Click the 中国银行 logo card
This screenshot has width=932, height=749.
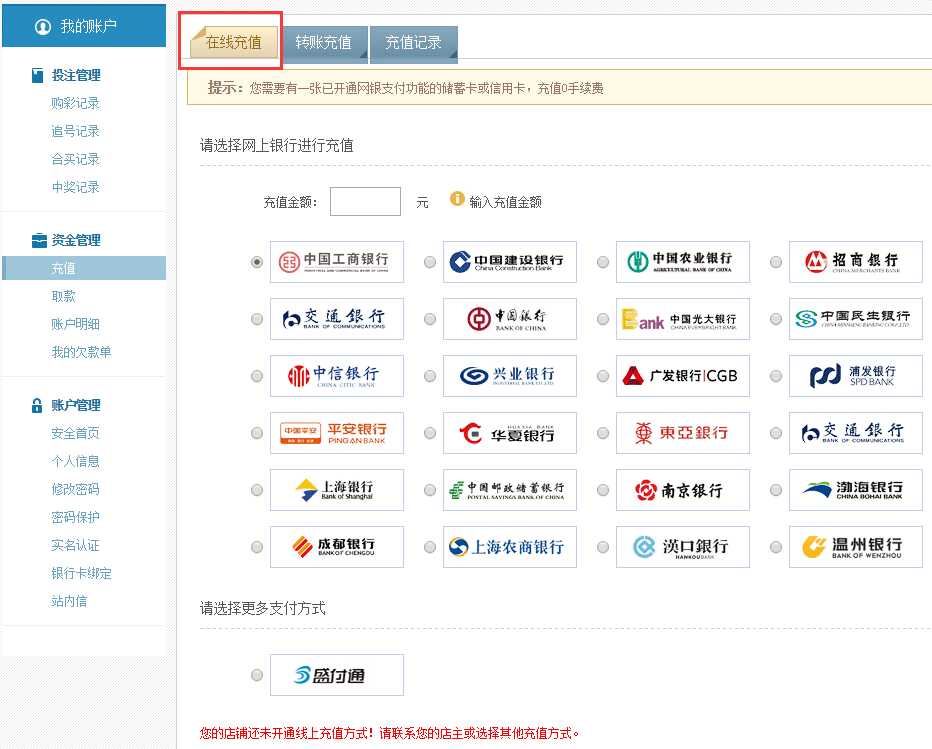pos(509,319)
